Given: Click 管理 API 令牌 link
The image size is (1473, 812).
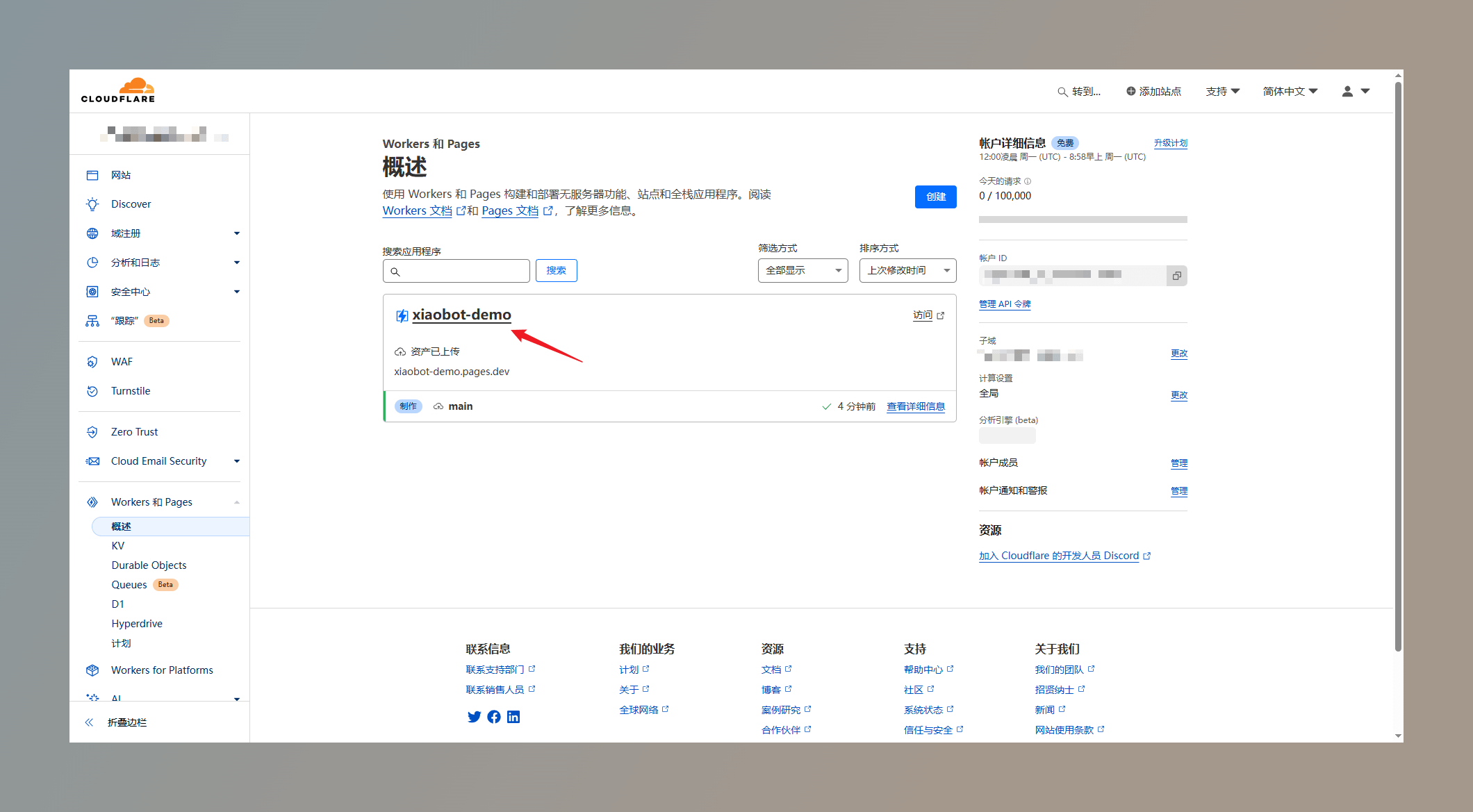Looking at the screenshot, I should click(1005, 304).
